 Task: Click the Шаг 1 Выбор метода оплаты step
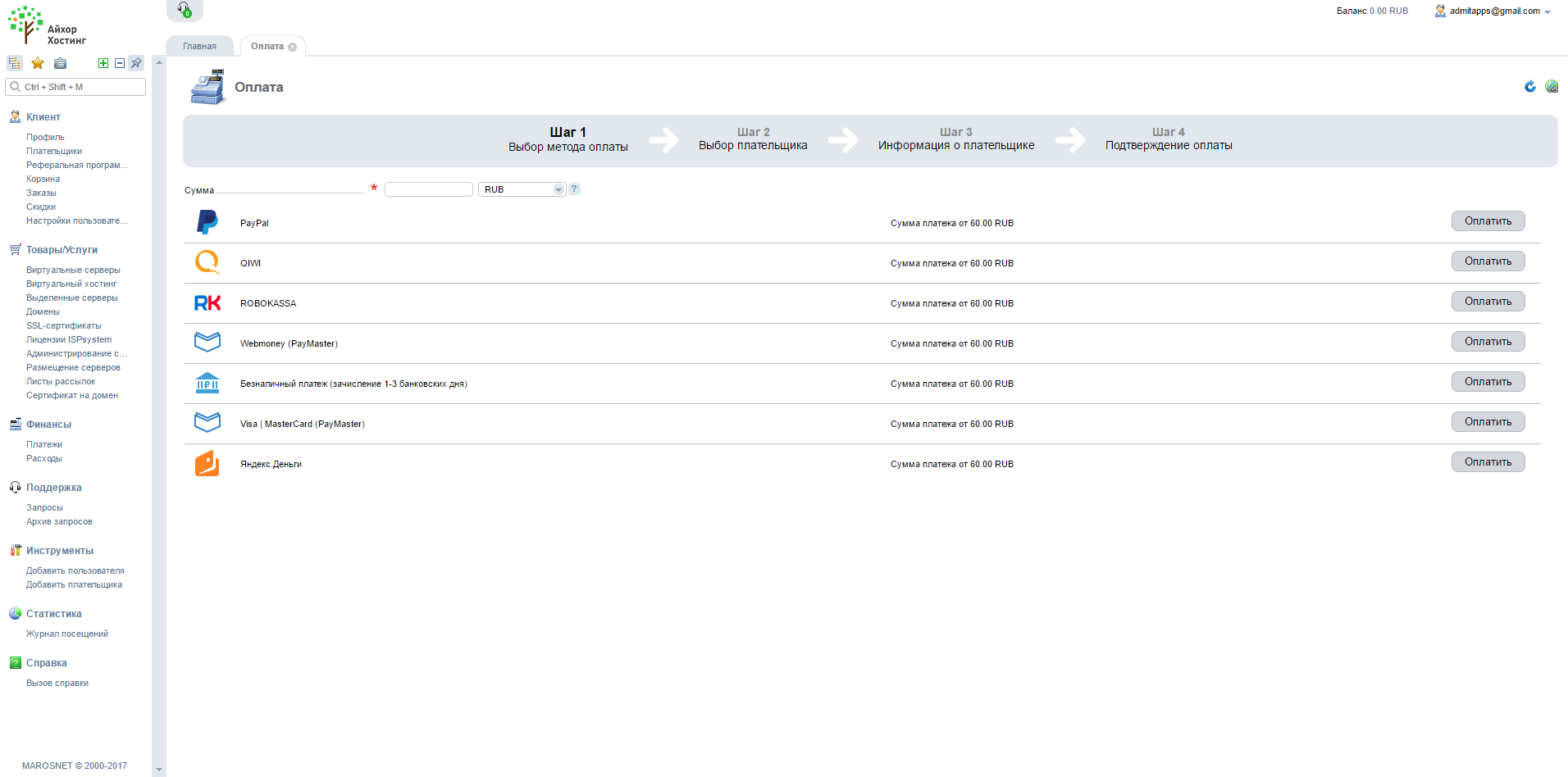(x=568, y=139)
